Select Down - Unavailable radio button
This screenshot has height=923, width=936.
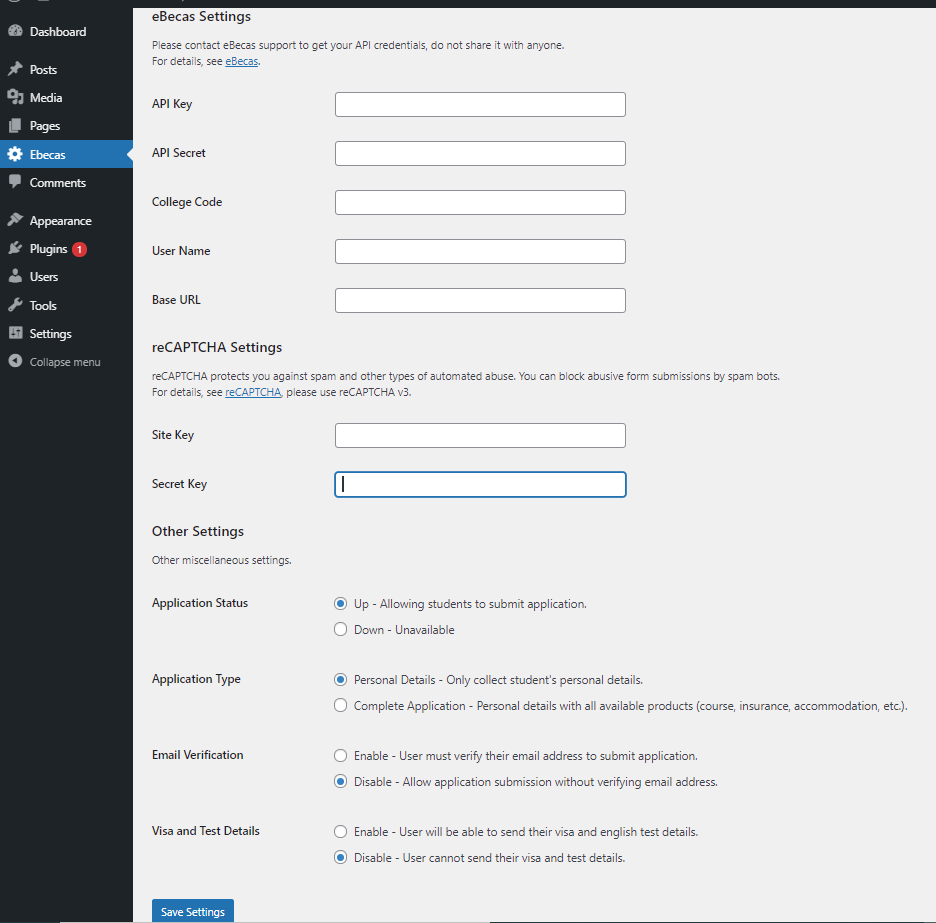tap(340, 629)
